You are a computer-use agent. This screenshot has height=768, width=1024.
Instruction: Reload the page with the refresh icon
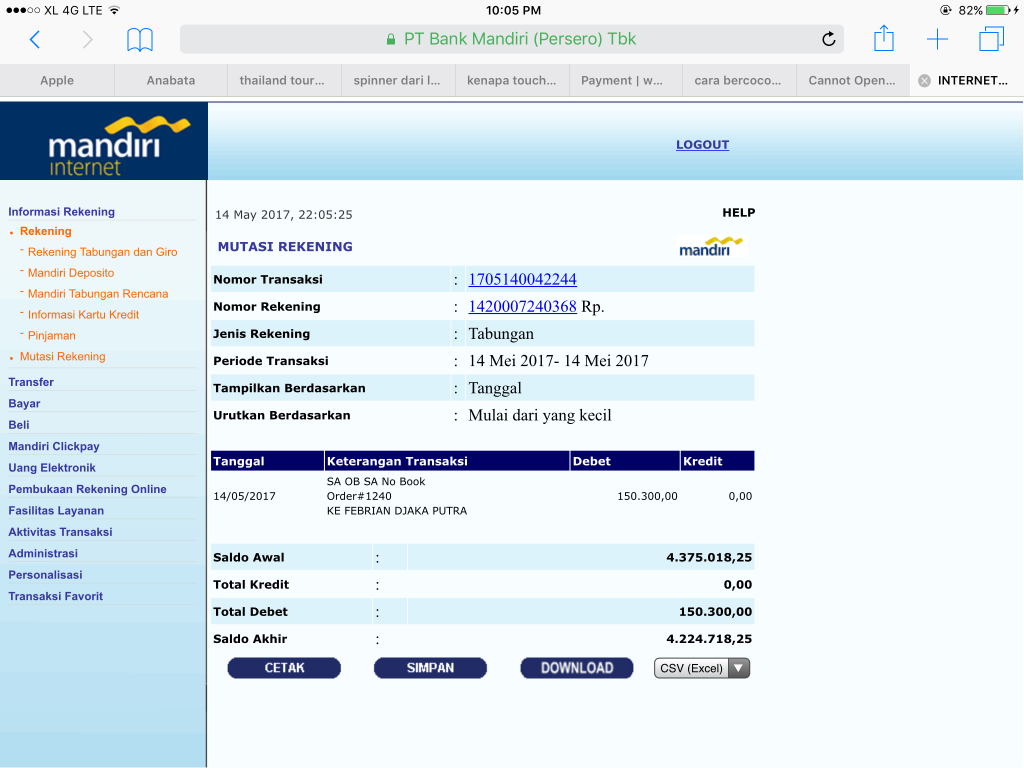tap(829, 39)
